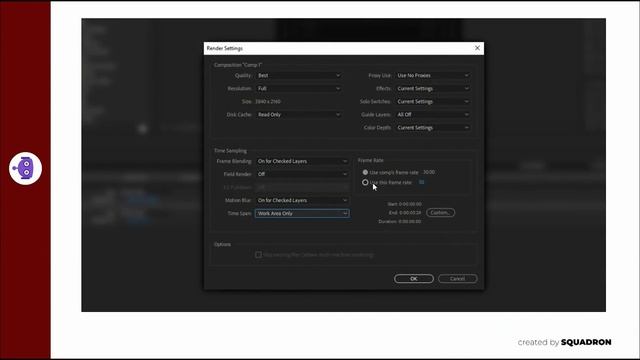Click the Render Settings title text
Screen dimensions: 640x360
(225, 48)
